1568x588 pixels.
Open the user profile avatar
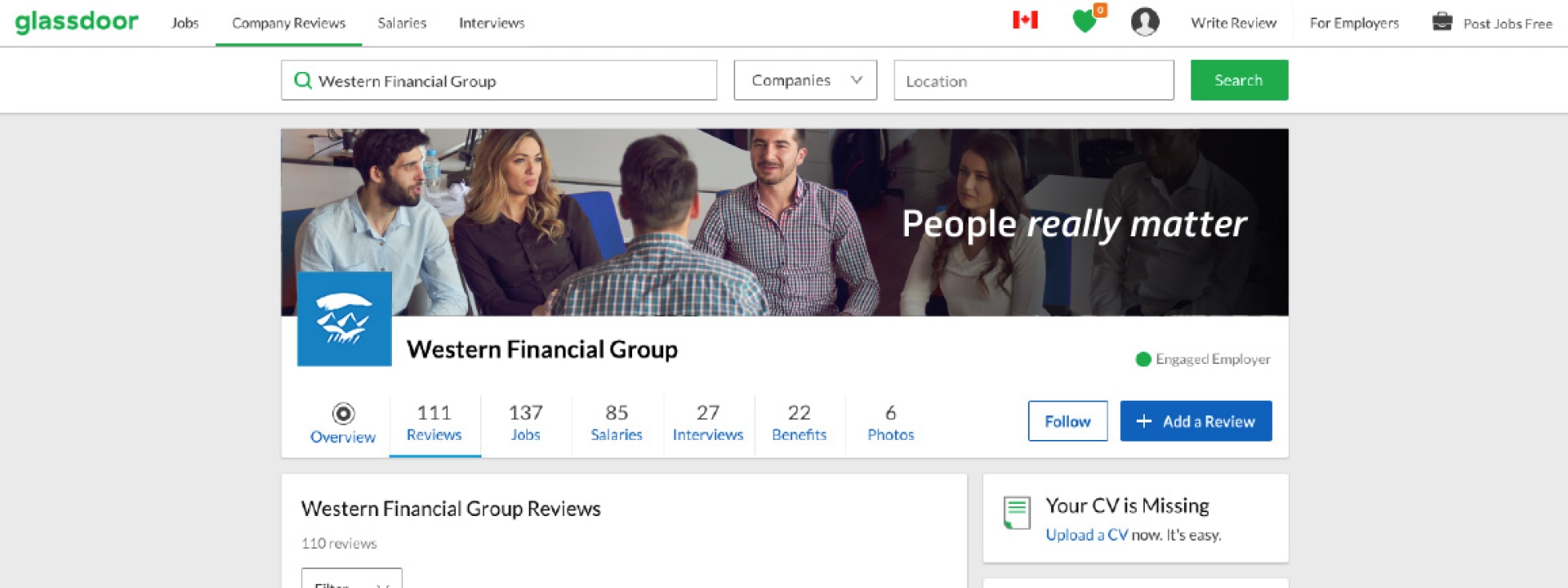pyautogui.click(x=1145, y=22)
